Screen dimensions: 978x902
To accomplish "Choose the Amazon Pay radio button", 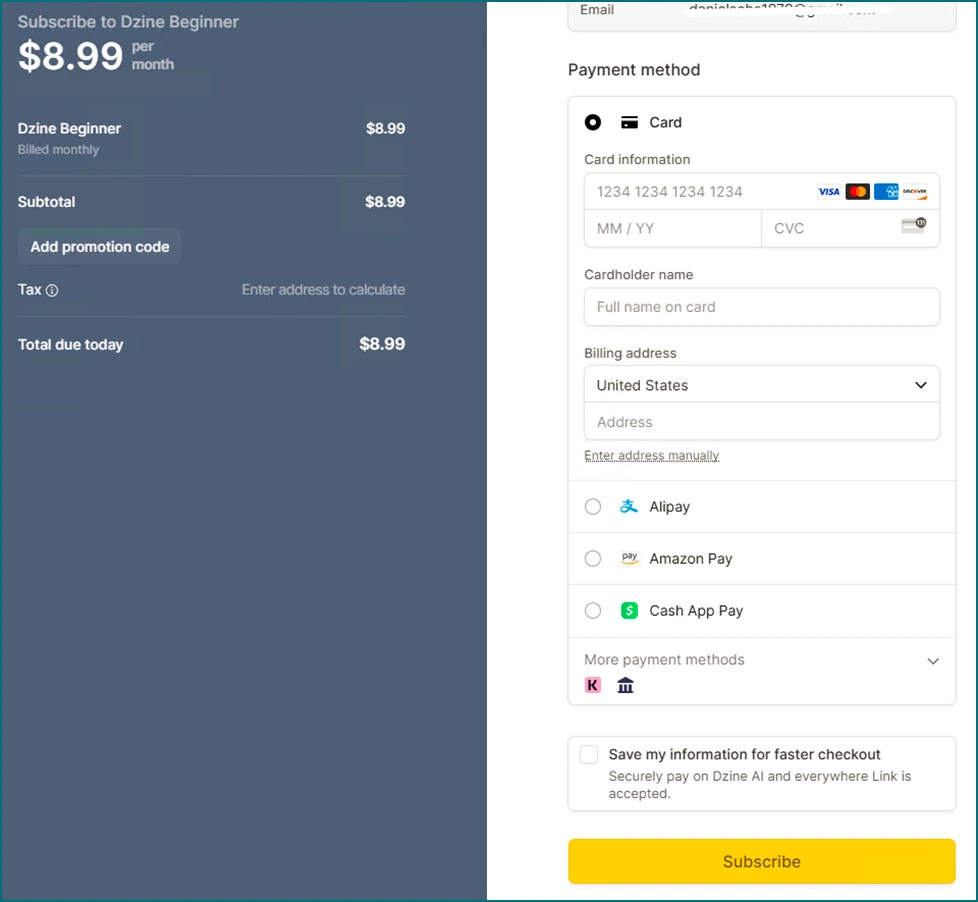I will 593,558.
